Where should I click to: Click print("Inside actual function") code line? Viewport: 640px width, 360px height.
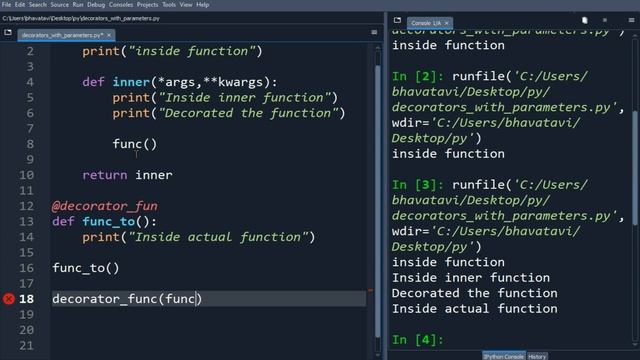click(x=199, y=237)
